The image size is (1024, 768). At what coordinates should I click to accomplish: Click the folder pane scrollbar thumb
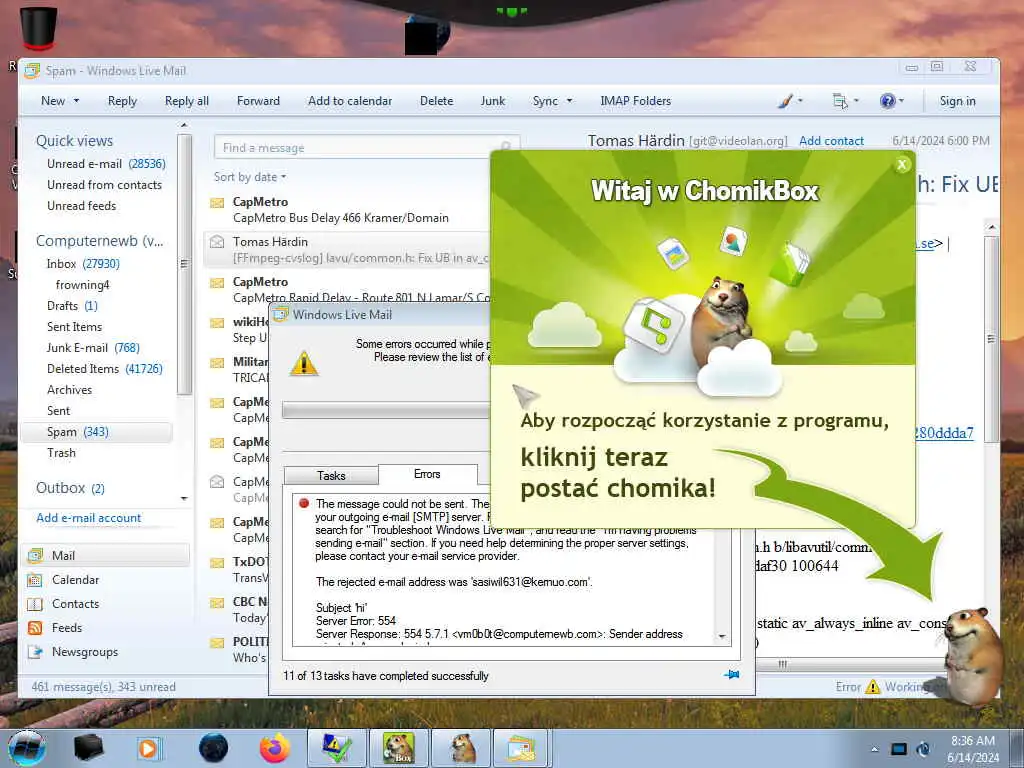184,264
